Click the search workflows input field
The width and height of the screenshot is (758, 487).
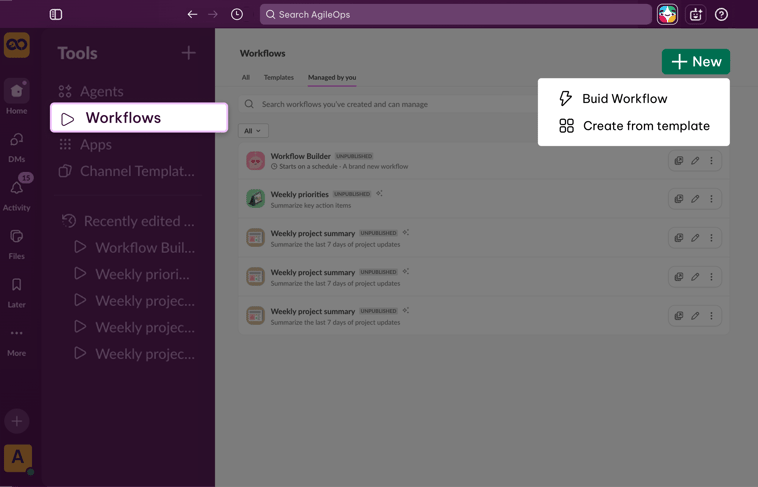[x=388, y=104]
